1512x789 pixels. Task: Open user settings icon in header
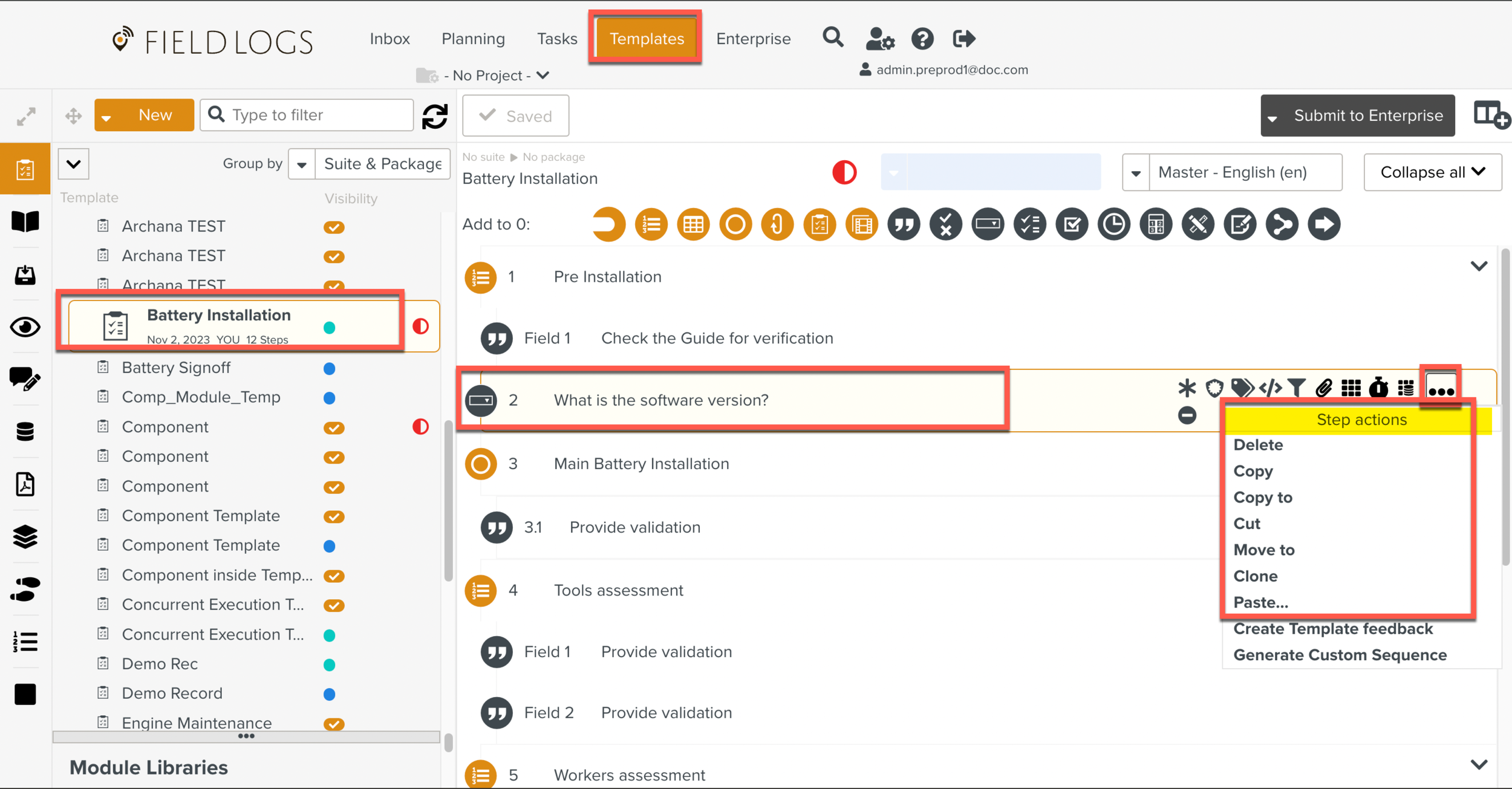879,39
